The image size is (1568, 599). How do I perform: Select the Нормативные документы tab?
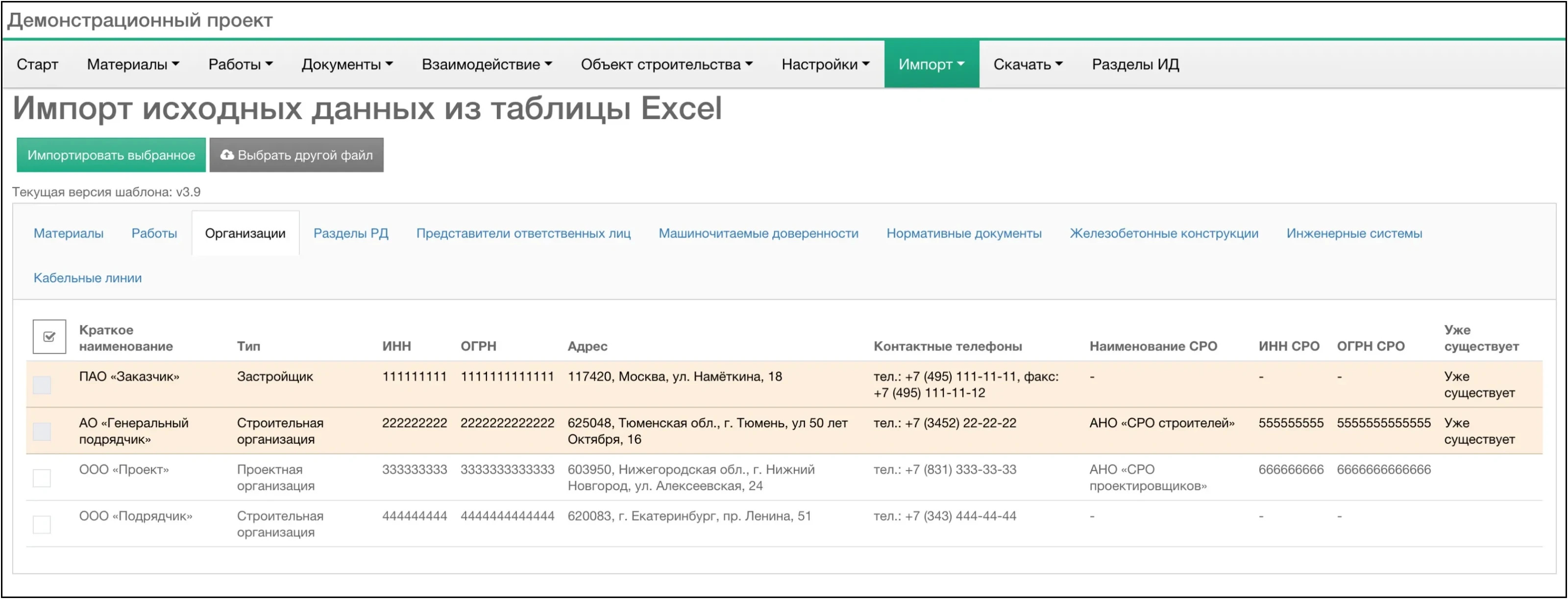(x=965, y=232)
